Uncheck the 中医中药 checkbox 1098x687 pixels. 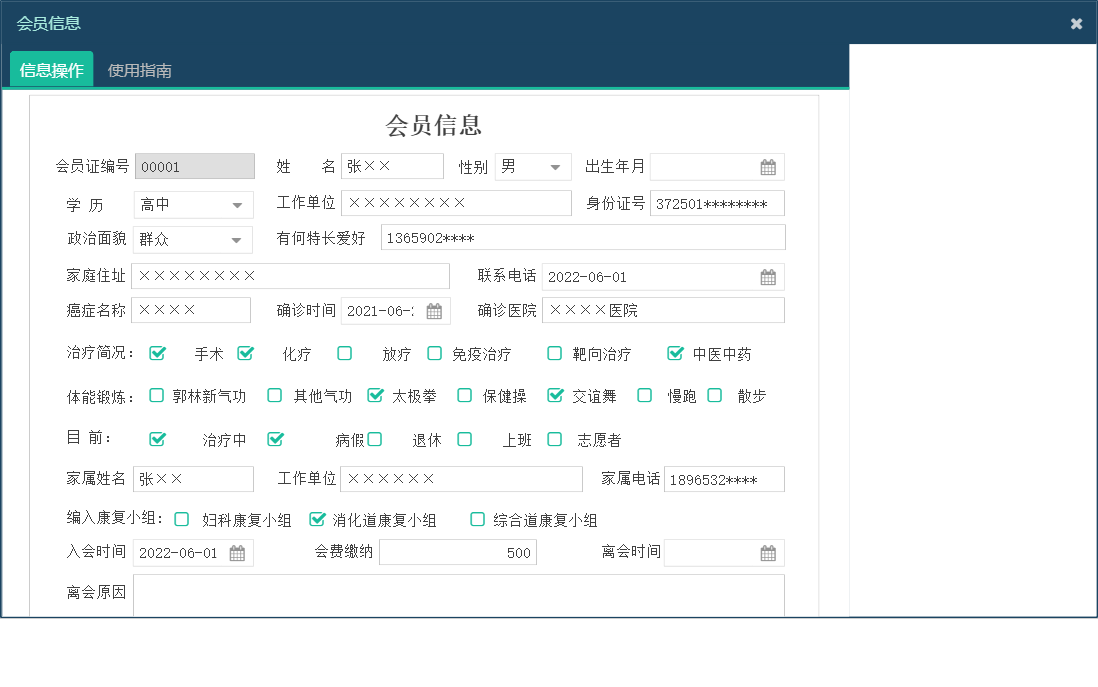click(x=674, y=353)
